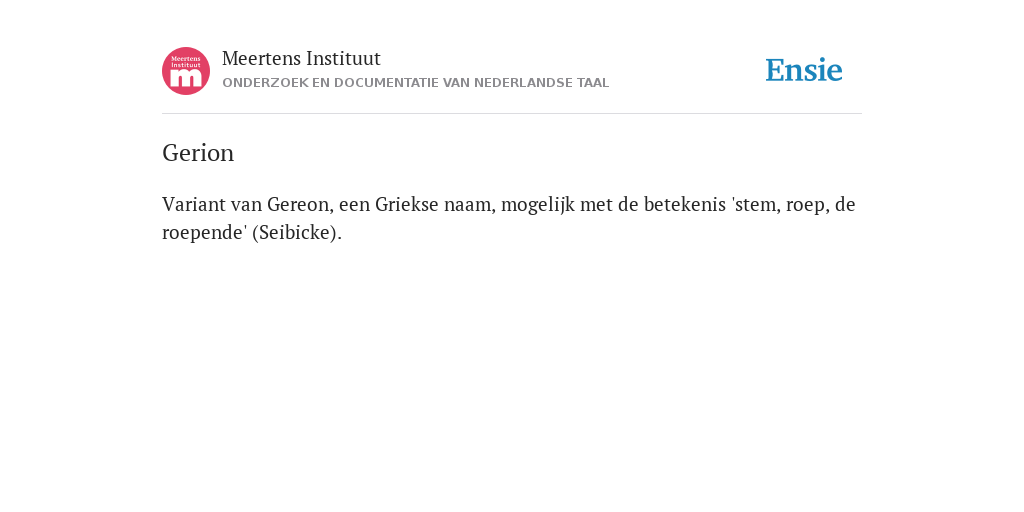Click the horizontal divider line under the header
Image resolution: width=1024 pixels, height=512 pixels.
tap(512, 114)
